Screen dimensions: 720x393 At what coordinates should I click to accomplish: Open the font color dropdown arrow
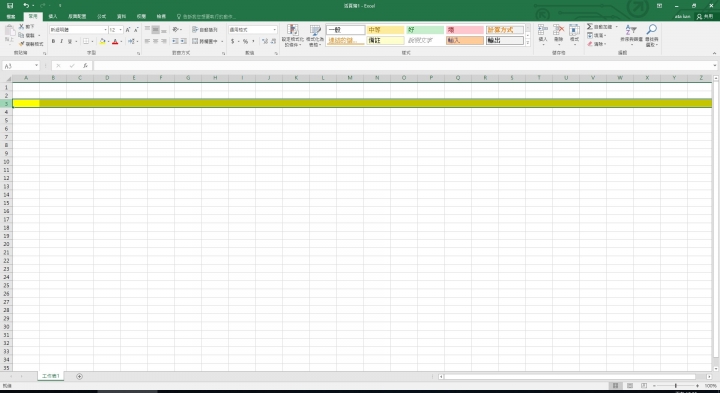tap(121, 41)
